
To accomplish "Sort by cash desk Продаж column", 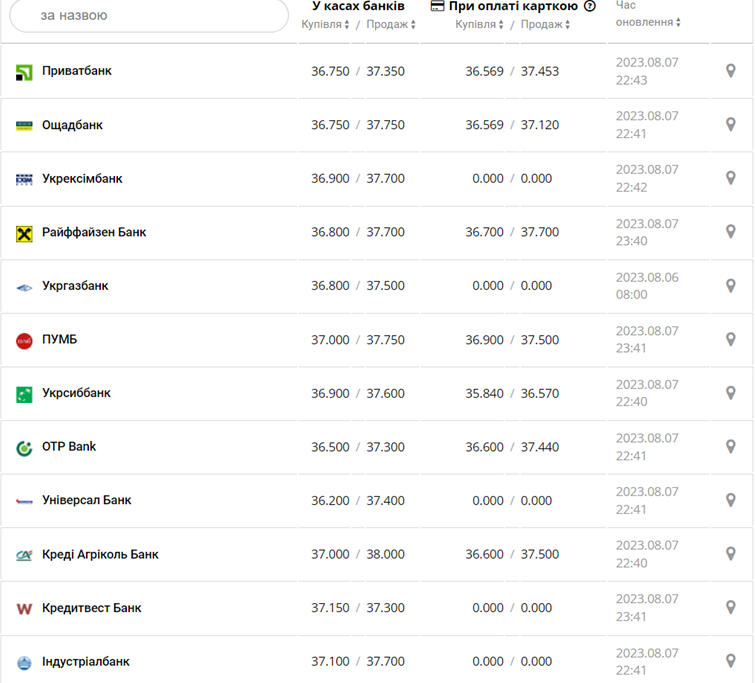I will (390, 24).
